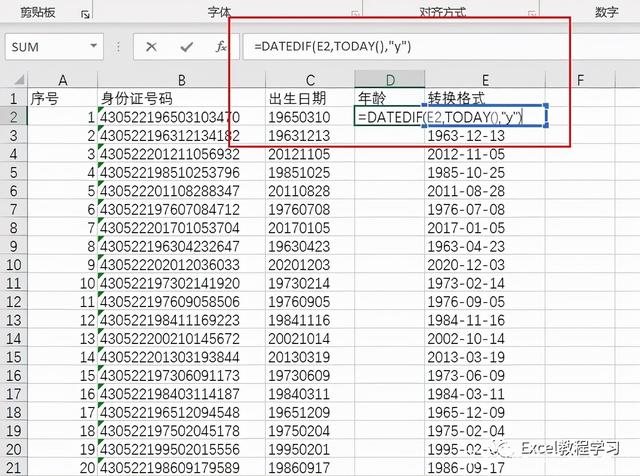Select column A header

tap(62, 80)
